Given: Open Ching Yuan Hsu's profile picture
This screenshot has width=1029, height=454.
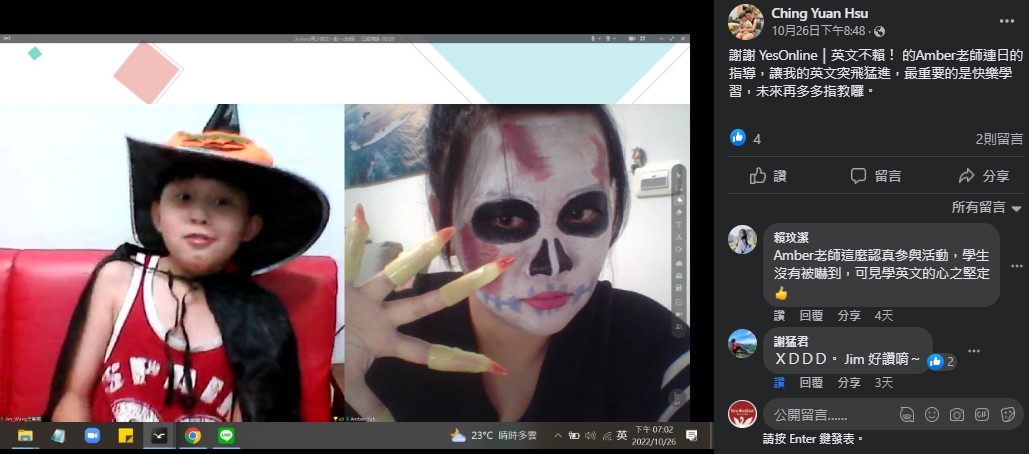Looking at the screenshot, I should pos(746,22).
